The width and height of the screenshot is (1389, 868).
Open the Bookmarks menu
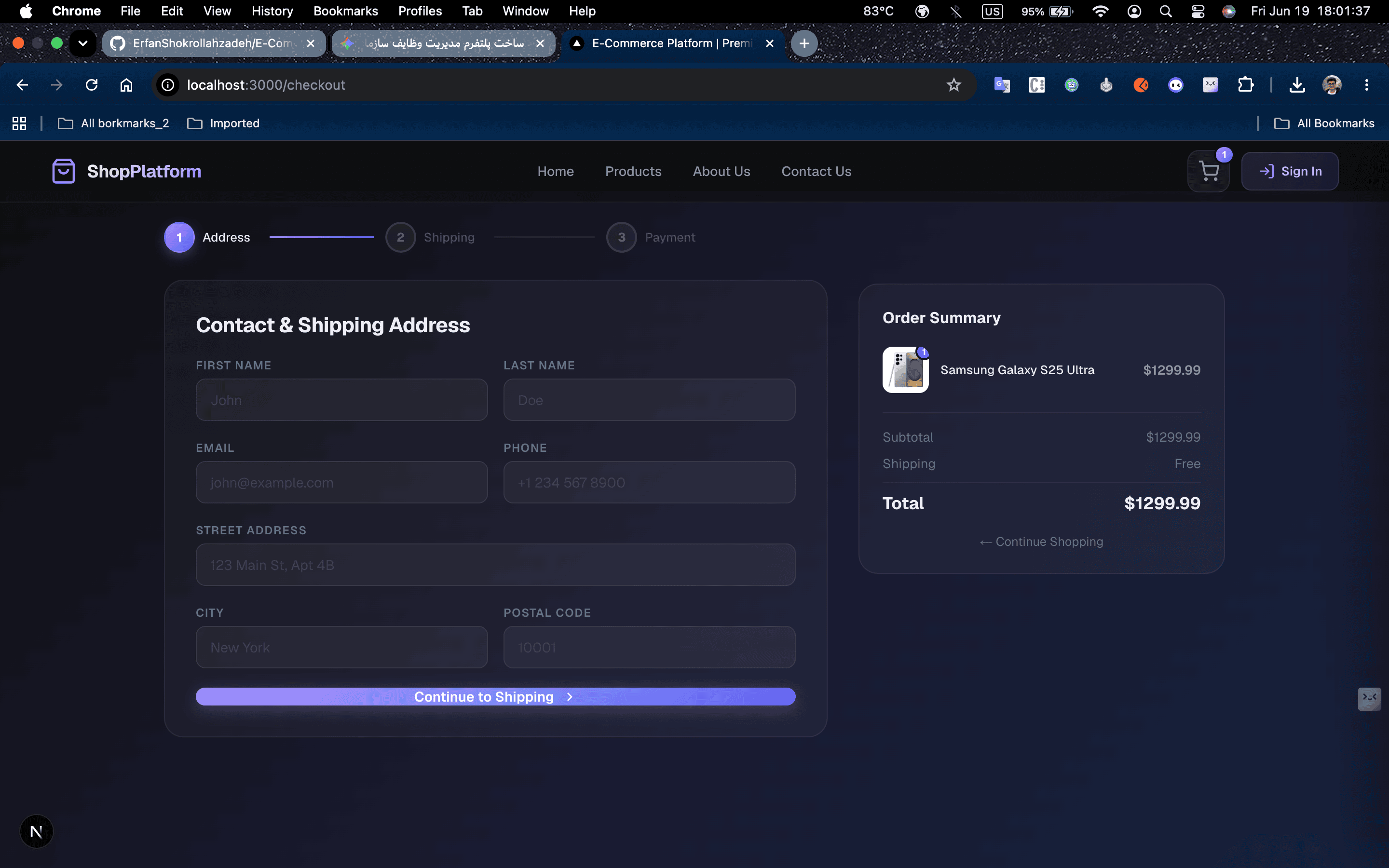click(345, 11)
